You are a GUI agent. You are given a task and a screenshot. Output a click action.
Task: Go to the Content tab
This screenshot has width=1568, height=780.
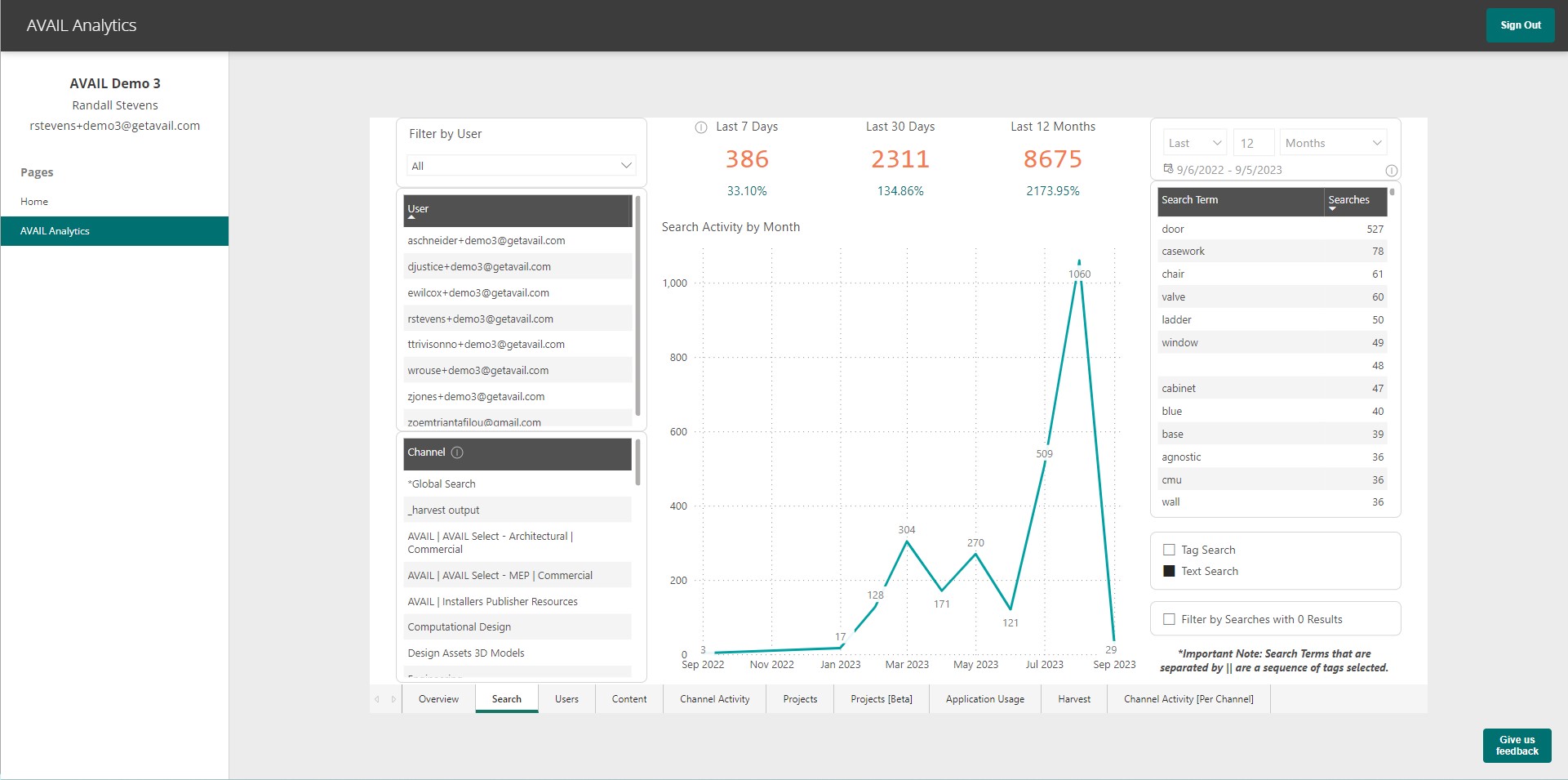[x=629, y=699]
